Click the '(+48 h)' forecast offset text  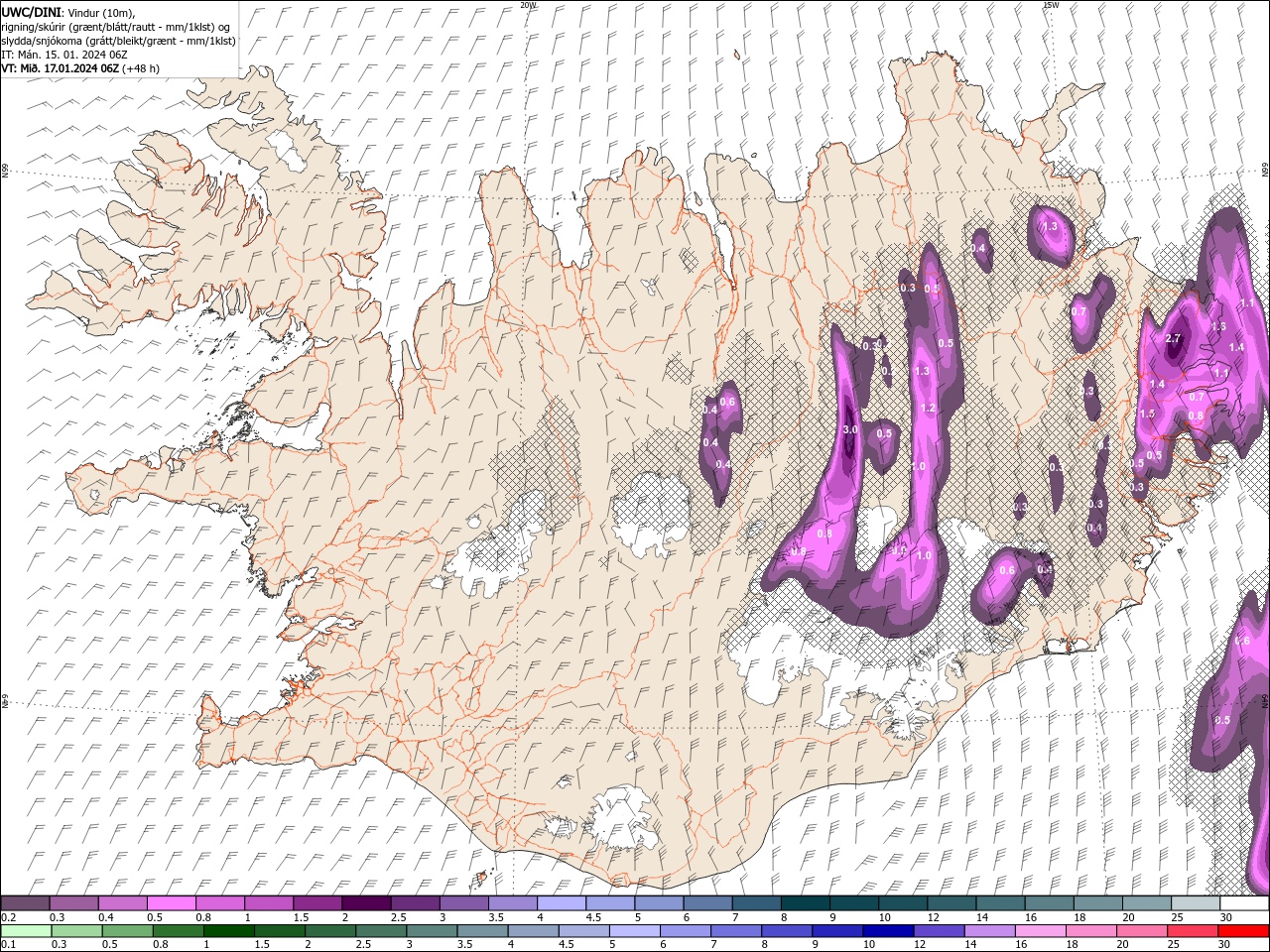click(141, 68)
